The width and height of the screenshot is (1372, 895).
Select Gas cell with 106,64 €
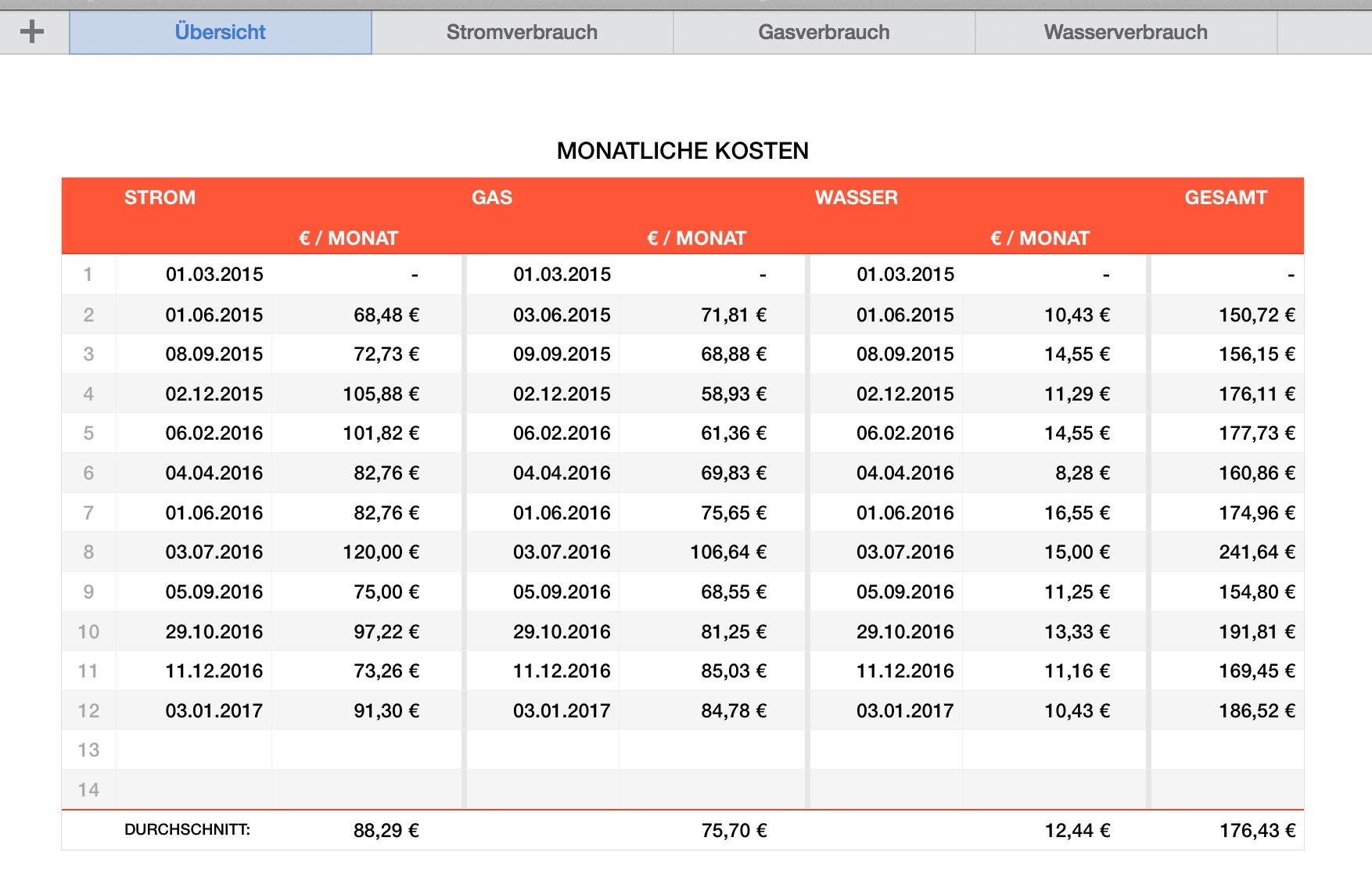(727, 552)
